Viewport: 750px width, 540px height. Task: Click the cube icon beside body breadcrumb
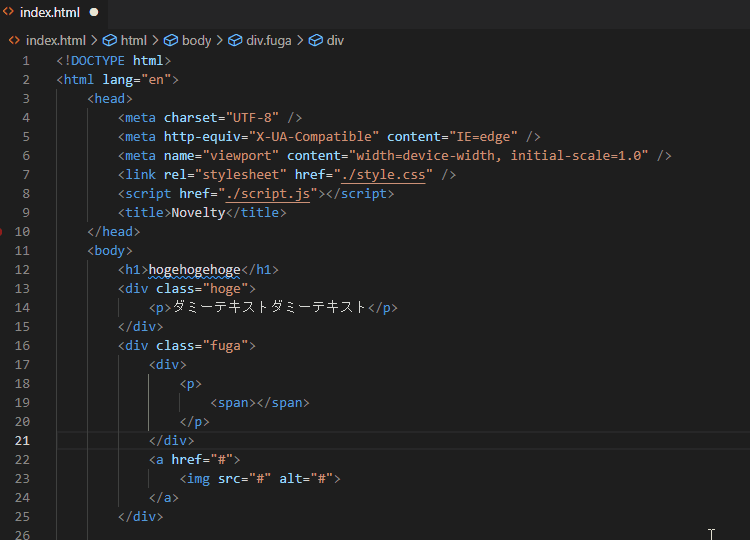tap(171, 41)
